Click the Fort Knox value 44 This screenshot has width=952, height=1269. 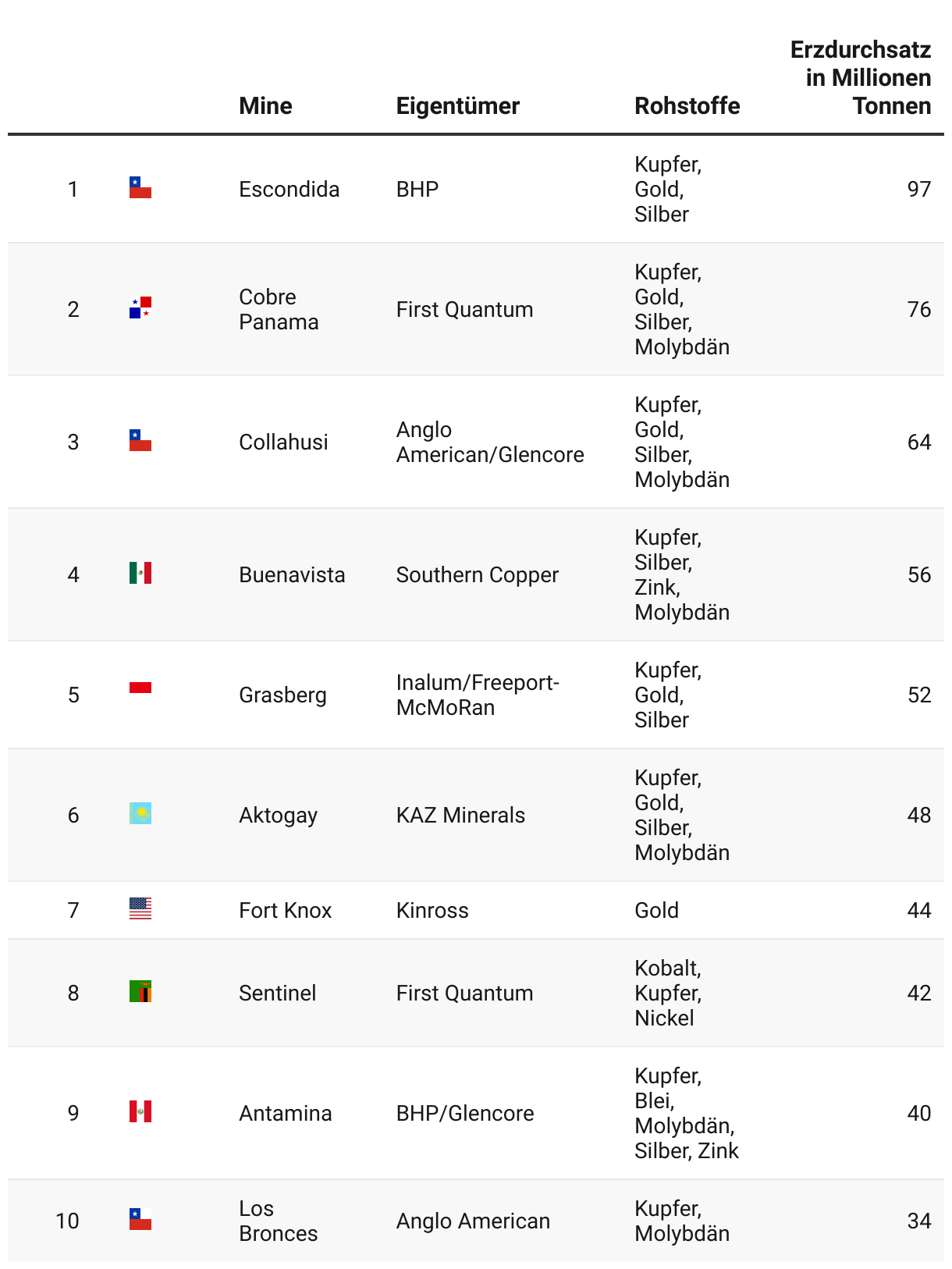point(918,911)
